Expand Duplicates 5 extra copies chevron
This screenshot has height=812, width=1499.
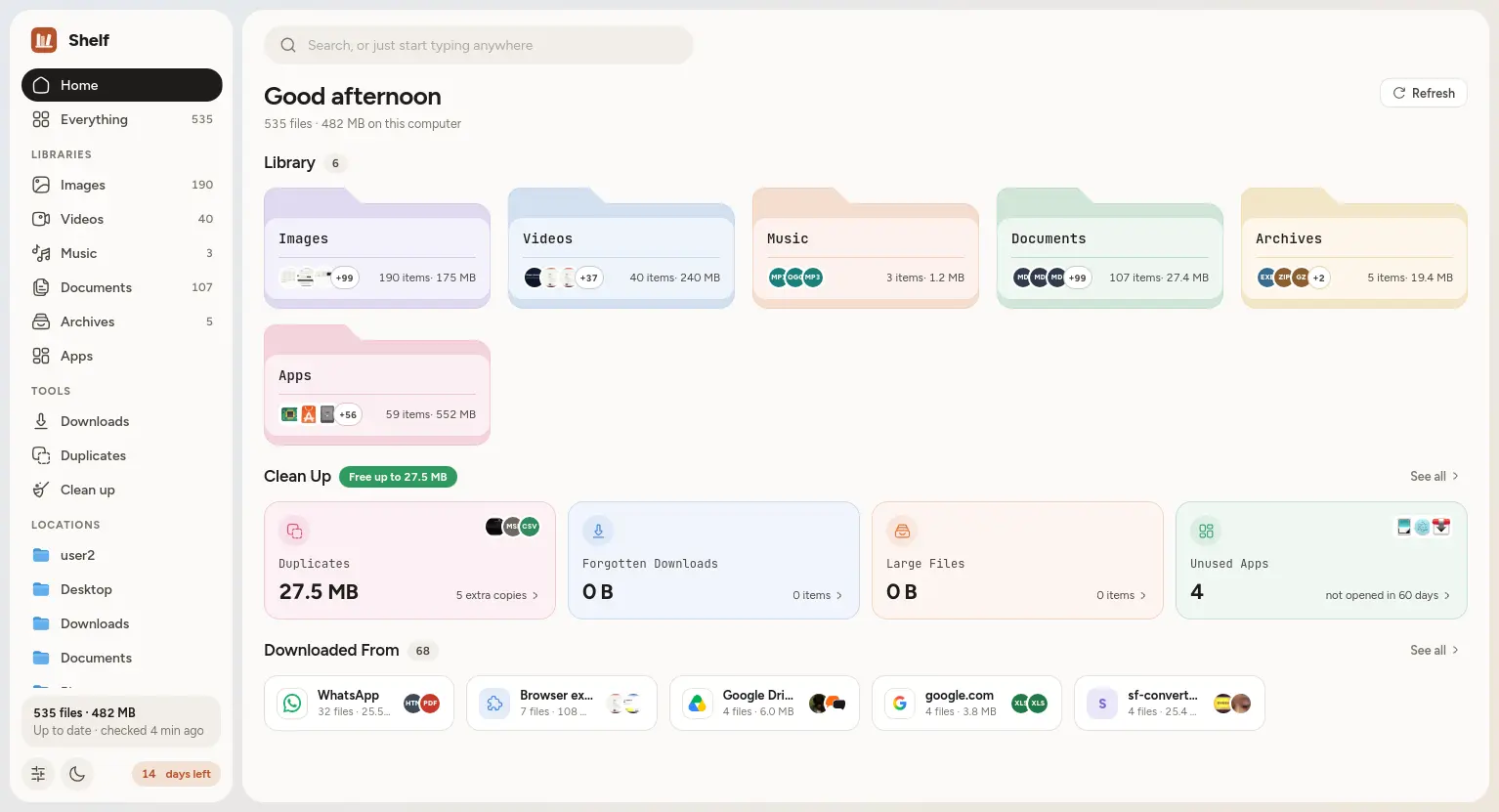click(535, 595)
